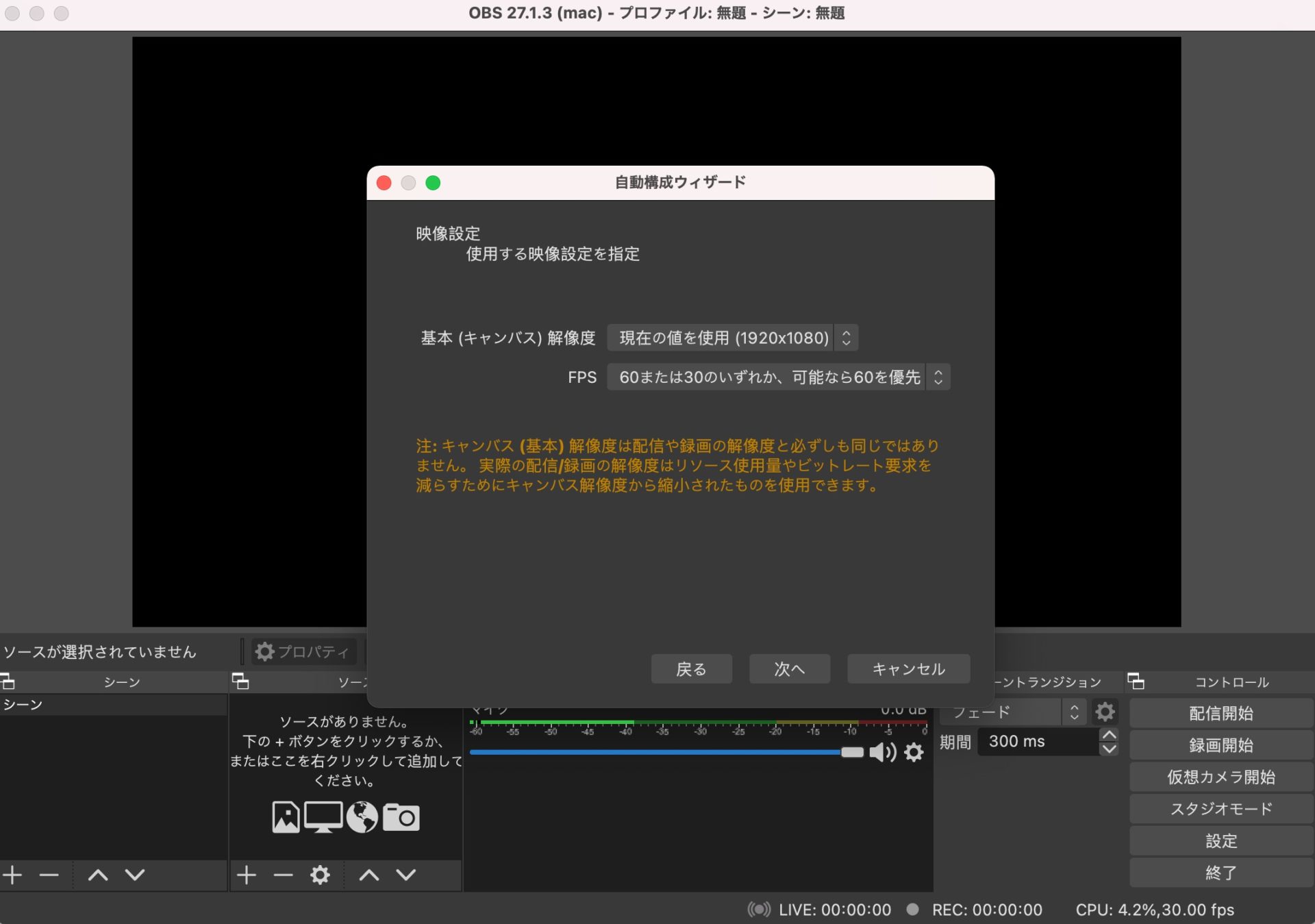Viewport: 1315px width, 924px height.
Task: Move the scene up with the arrow
Action: click(x=98, y=875)
